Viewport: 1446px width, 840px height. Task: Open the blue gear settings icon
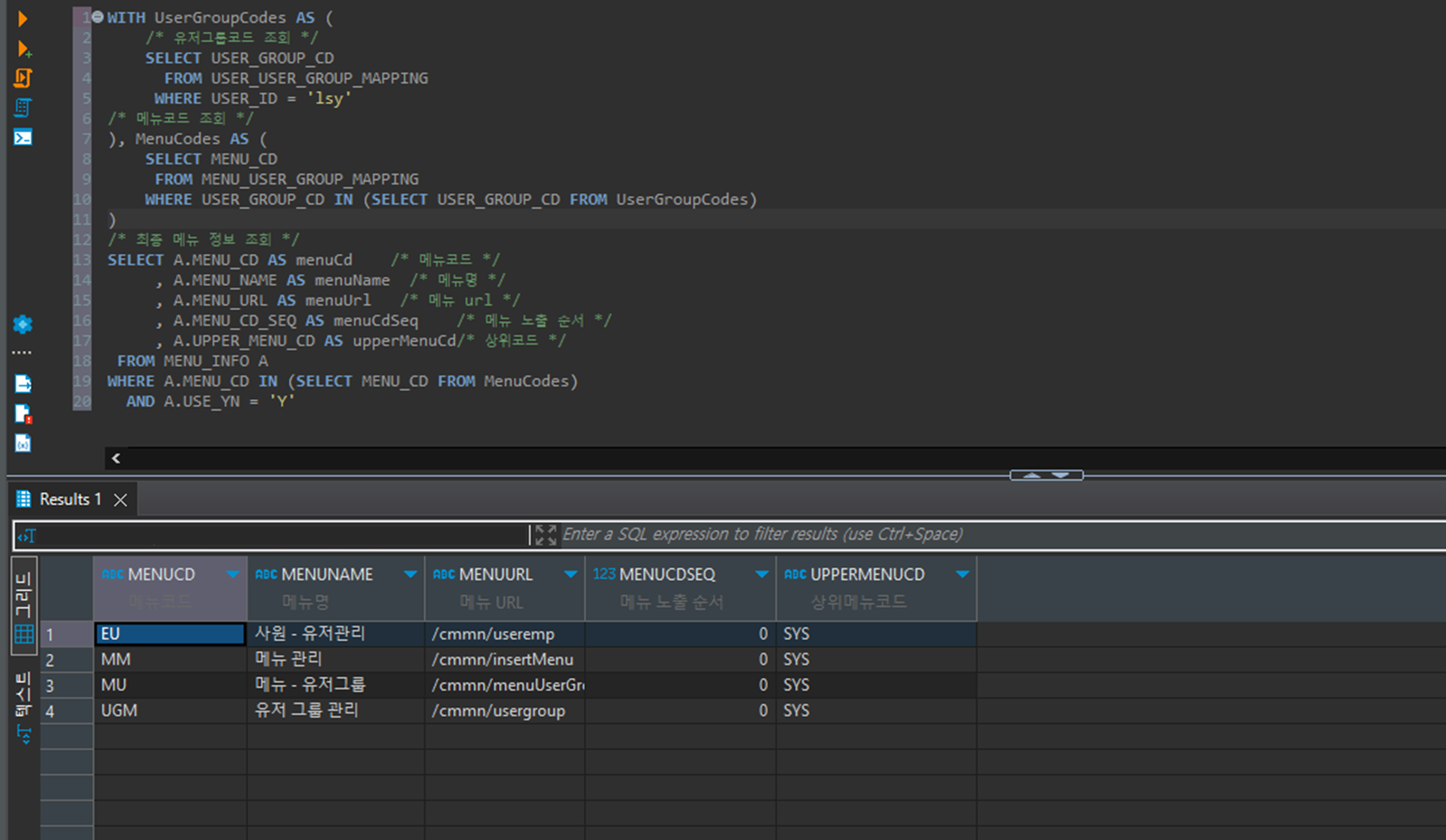(x=22, y=324)
